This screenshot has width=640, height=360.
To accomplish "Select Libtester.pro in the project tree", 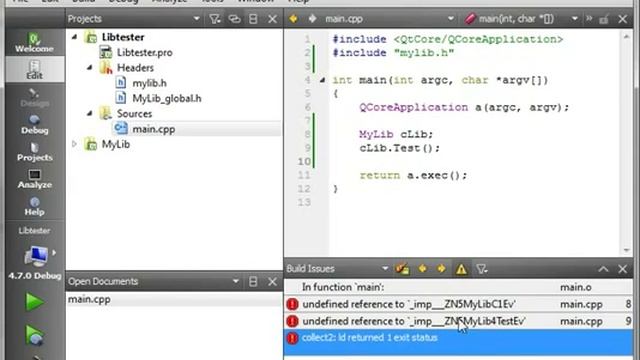I will 144,53.
